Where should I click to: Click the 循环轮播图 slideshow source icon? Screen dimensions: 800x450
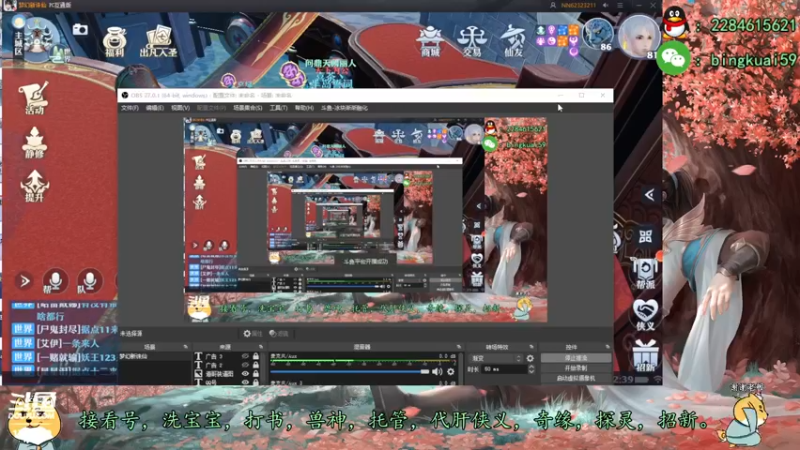click(198, 373)
